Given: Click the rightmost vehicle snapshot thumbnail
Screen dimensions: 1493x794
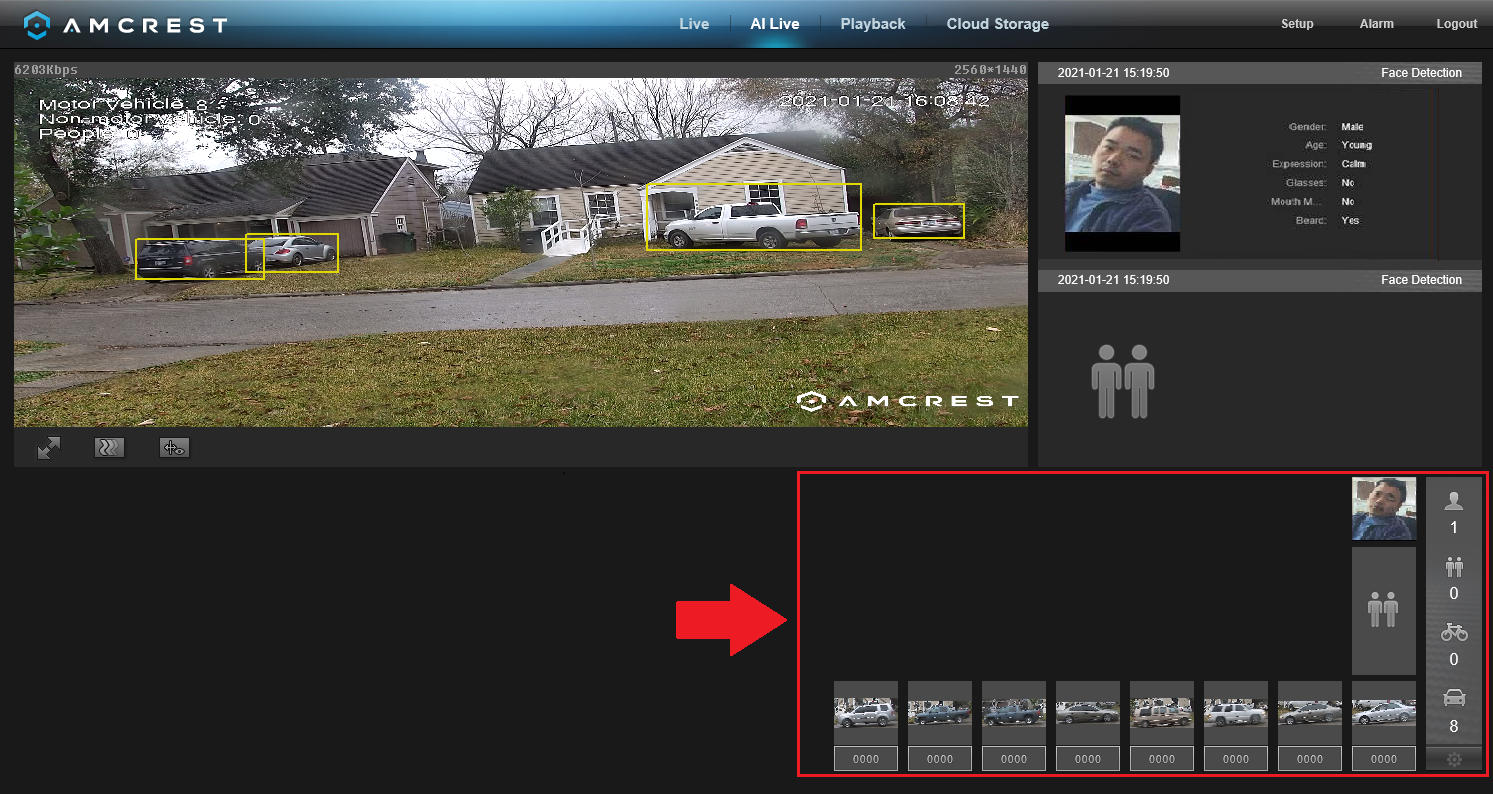Looking at the screenshot, I should (x=1384, y=713).
